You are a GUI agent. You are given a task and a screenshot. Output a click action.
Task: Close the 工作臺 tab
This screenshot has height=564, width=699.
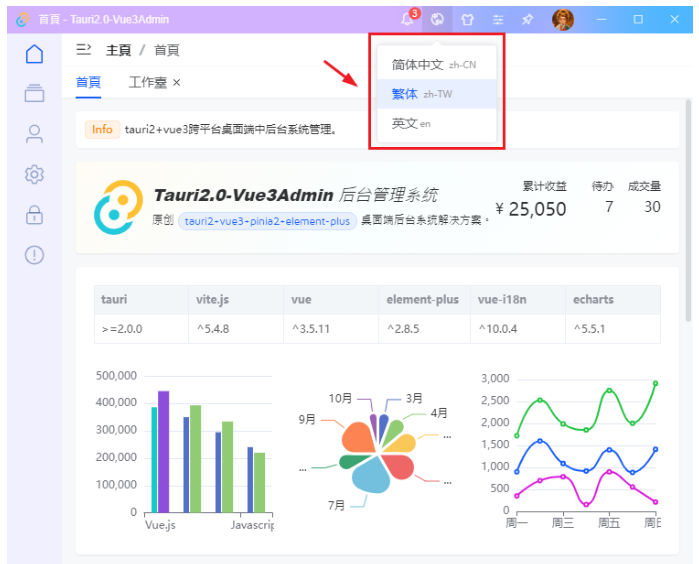pyautogui.click(x=177, y=82)
